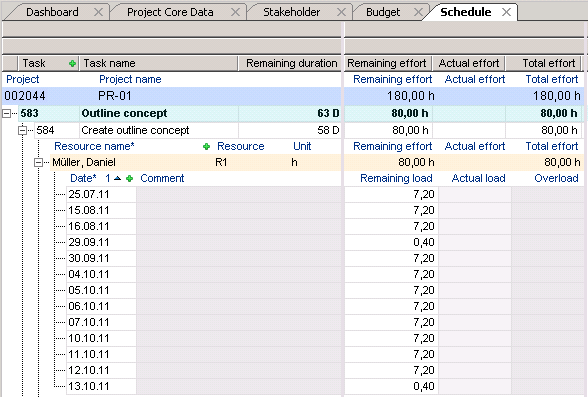The width and height of the screenshot is (588, 397).
Task: Click blue Resource name* label
Action: [x=94, y=146]
